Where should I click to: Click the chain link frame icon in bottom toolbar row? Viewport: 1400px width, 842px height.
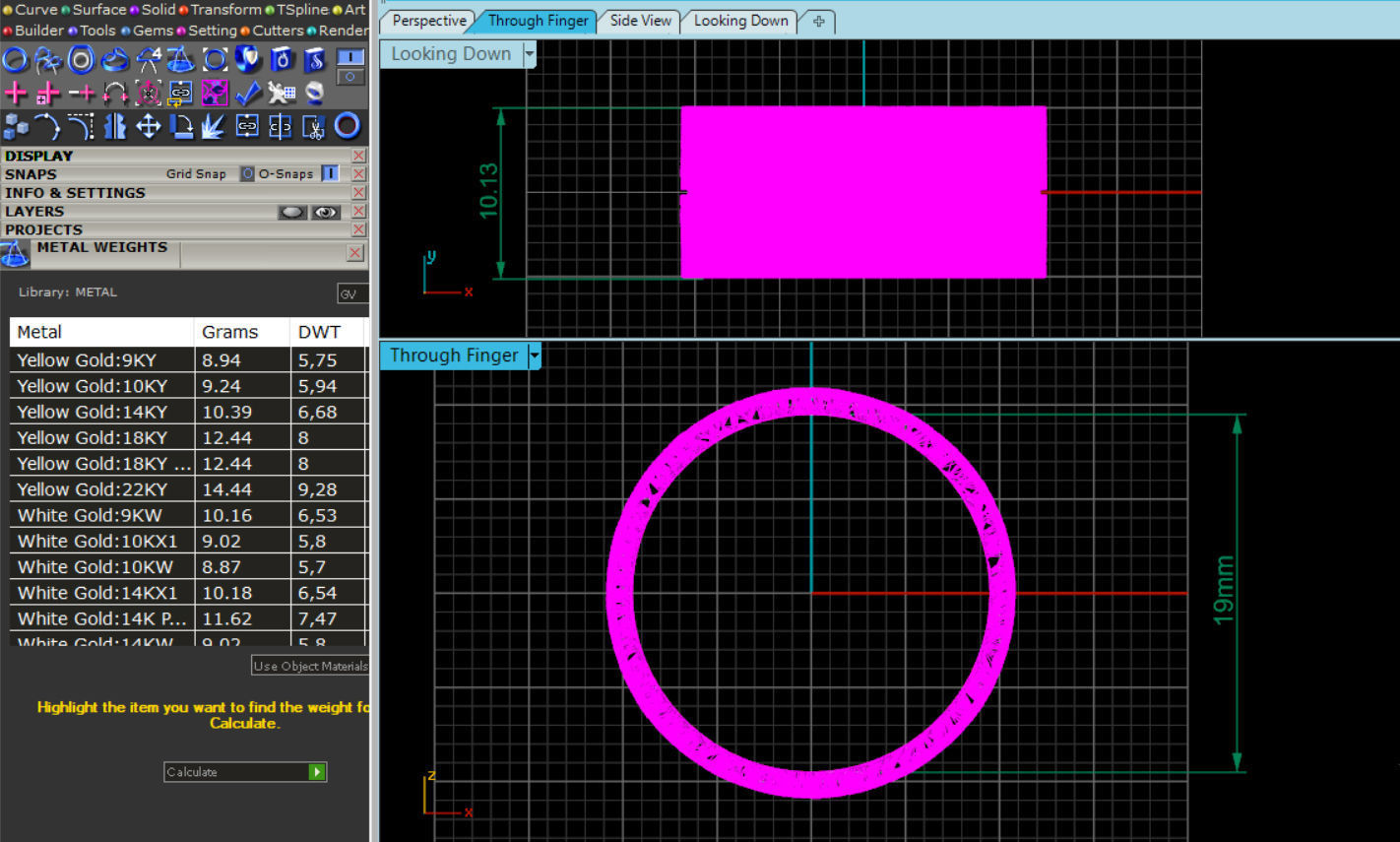[x=248, y=126]
